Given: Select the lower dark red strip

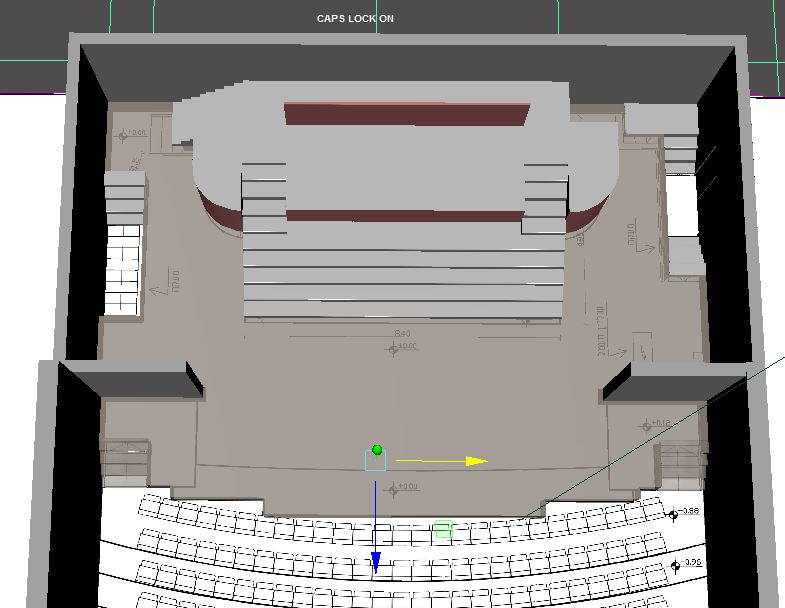Looking at the screenshot, I should click(x=405, y=216).
